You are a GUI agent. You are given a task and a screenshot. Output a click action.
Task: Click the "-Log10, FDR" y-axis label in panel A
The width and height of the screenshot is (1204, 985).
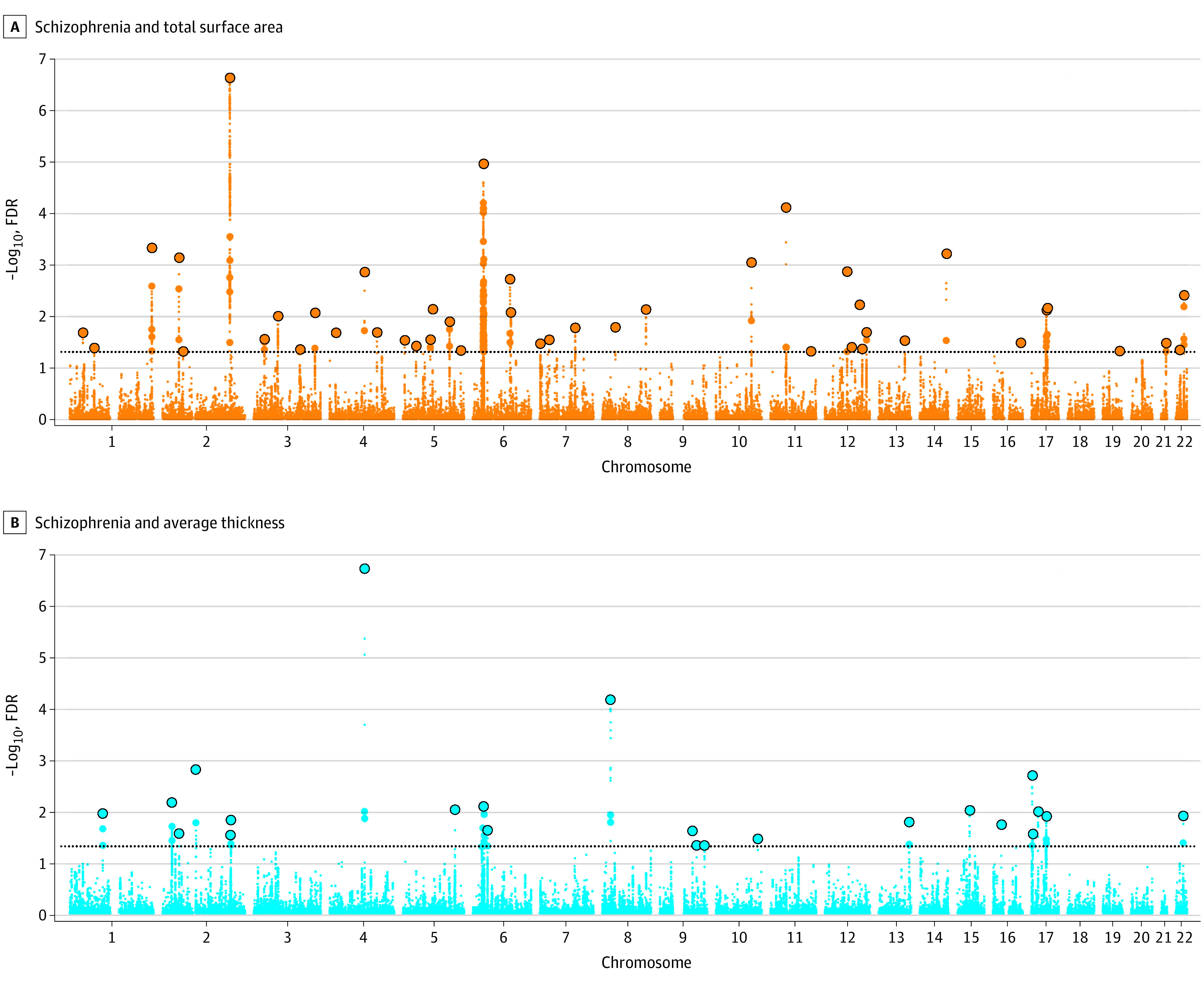coord(14,239)
